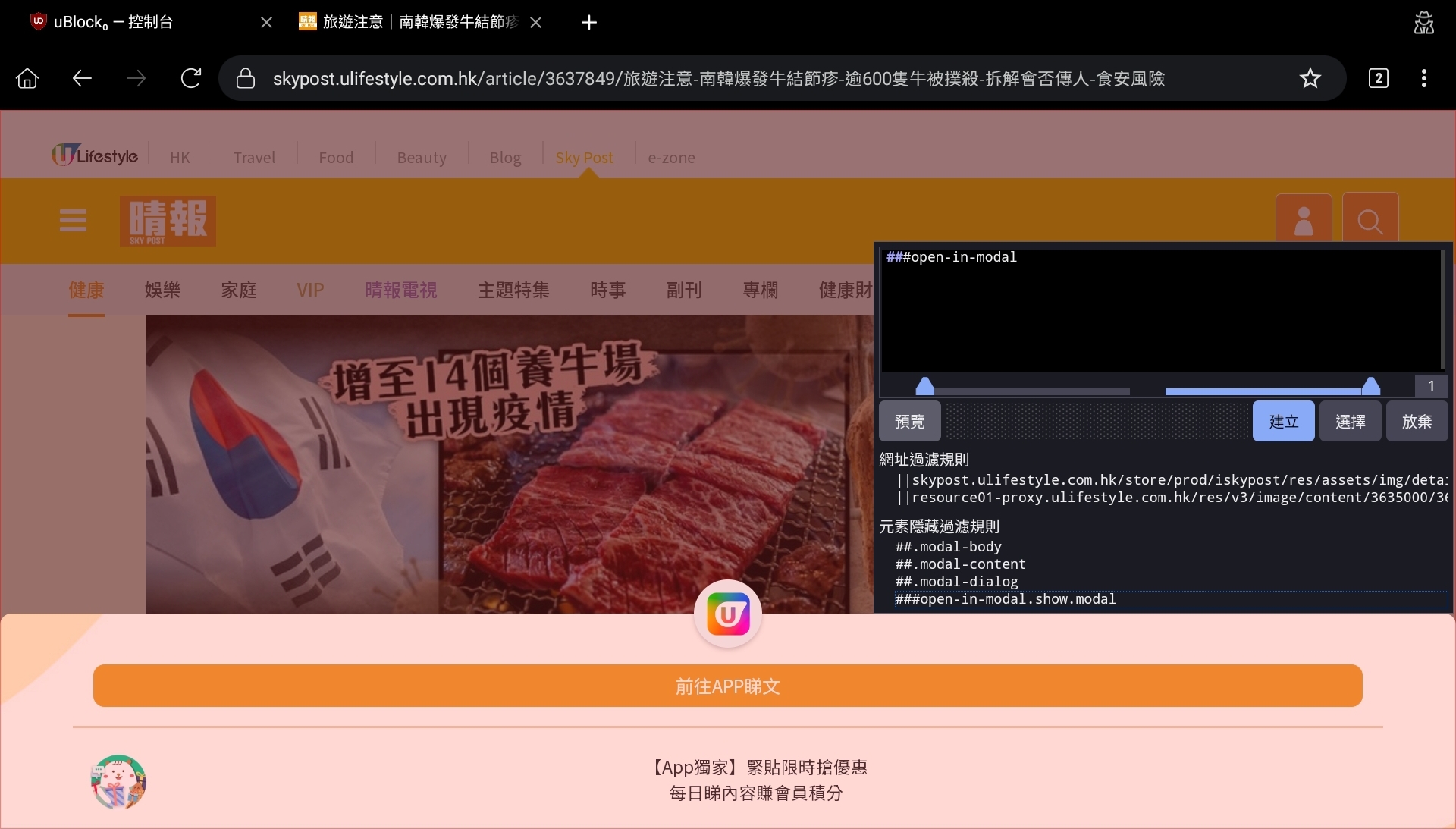
Task: View site info via the padlock icon
Action: click(244, 78)
